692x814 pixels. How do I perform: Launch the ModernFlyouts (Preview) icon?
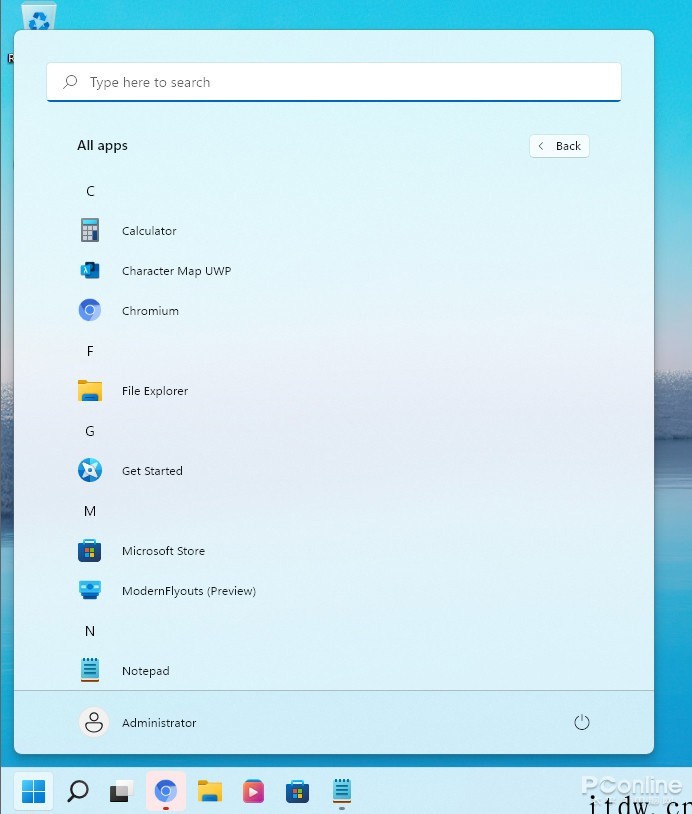(90, 590)
